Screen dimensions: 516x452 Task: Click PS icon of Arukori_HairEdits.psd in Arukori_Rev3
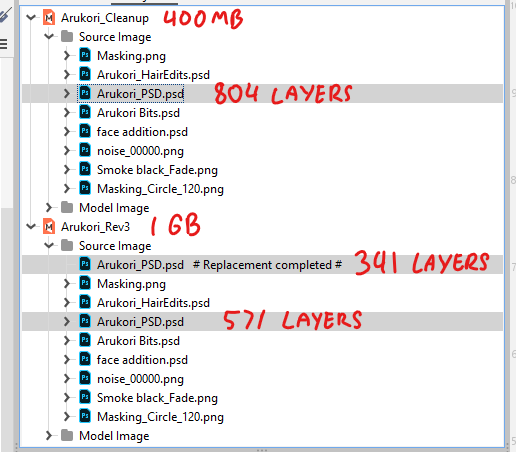click(85, 302)
